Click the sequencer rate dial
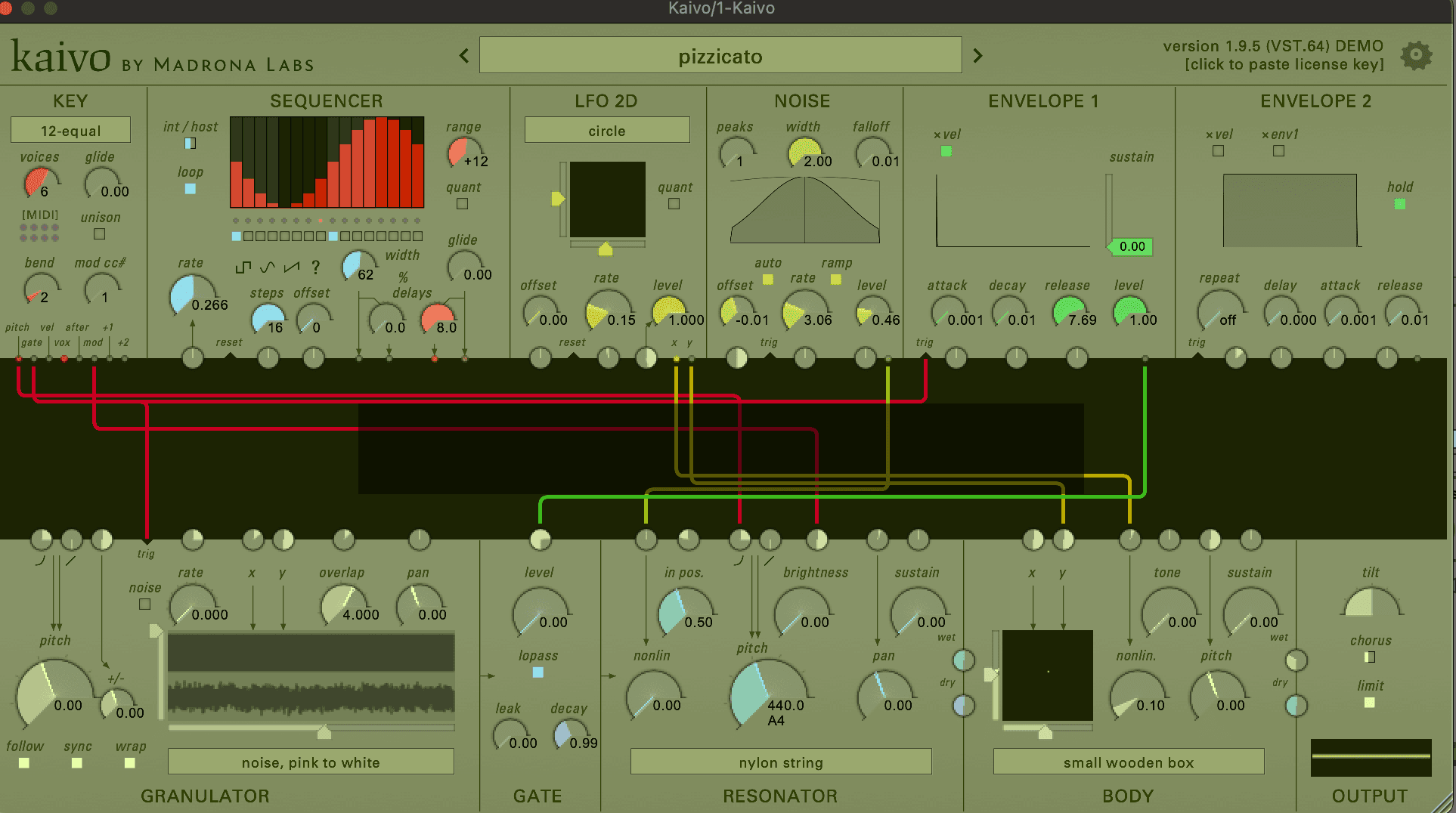This screenshot has width=1456, height=813. [192, 296]
